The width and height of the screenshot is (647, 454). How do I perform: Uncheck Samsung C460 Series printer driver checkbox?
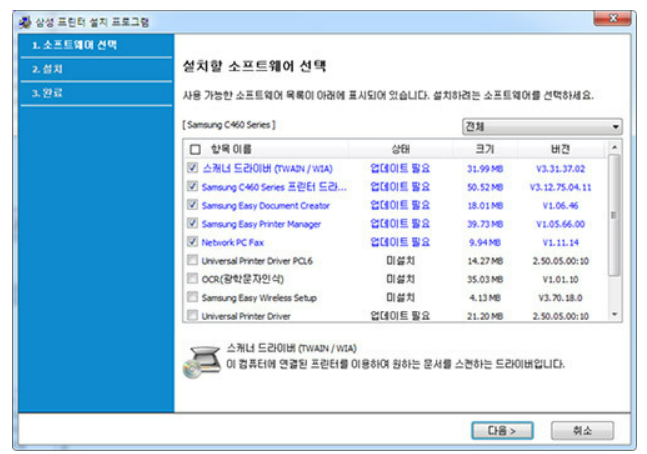[192, 186]
